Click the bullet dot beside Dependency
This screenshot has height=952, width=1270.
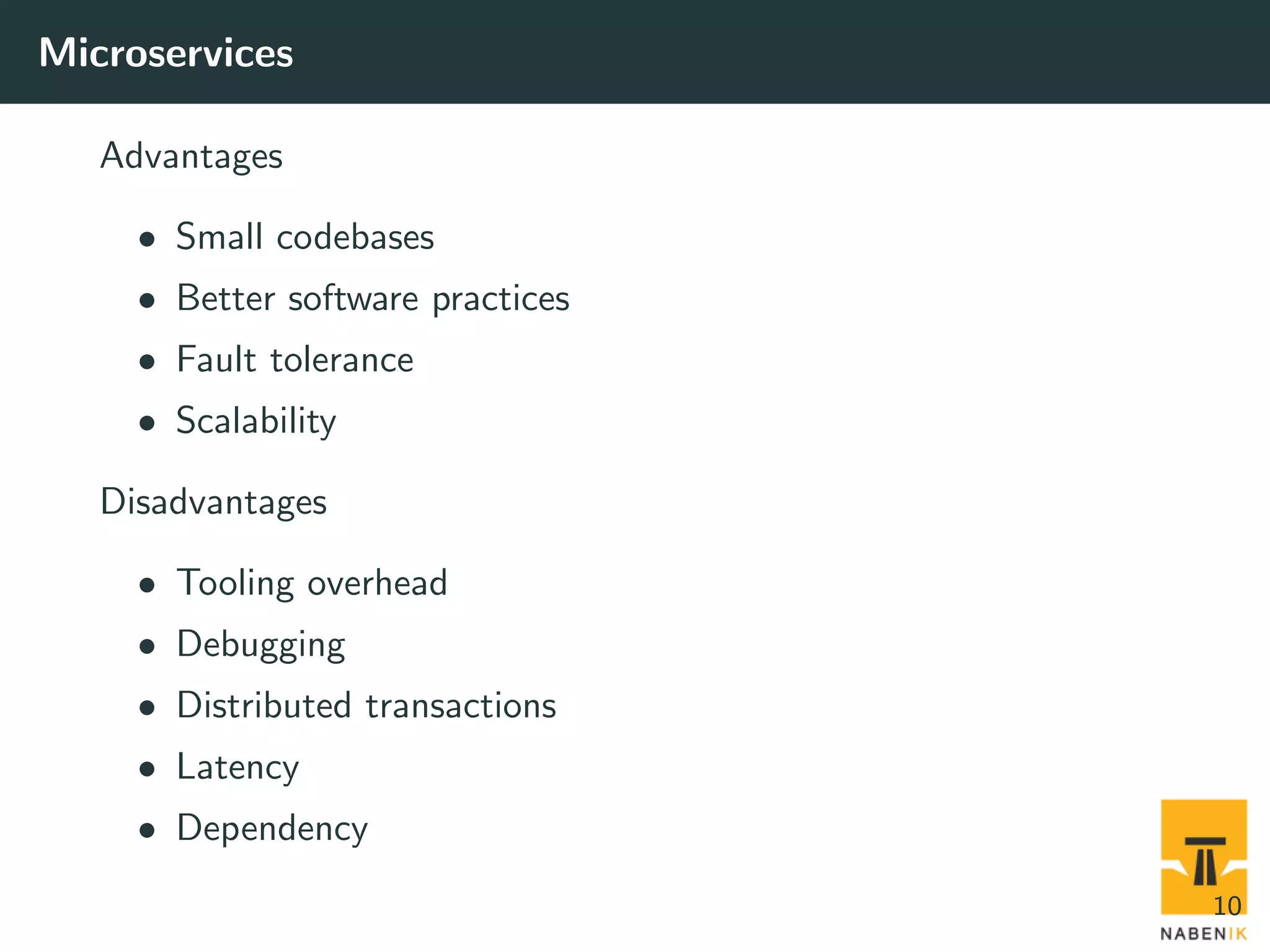(x=147, y=830)
